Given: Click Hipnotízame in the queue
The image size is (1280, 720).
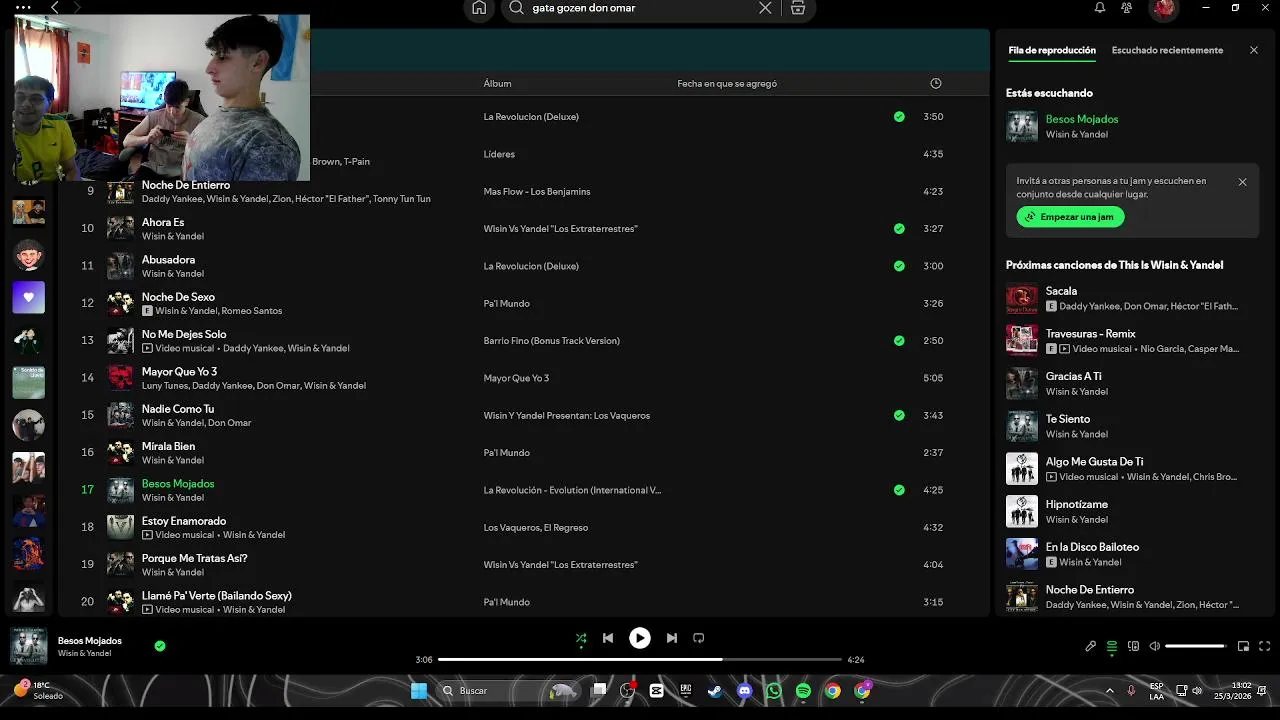Looking at the screenshot, I should (1077, 504).
